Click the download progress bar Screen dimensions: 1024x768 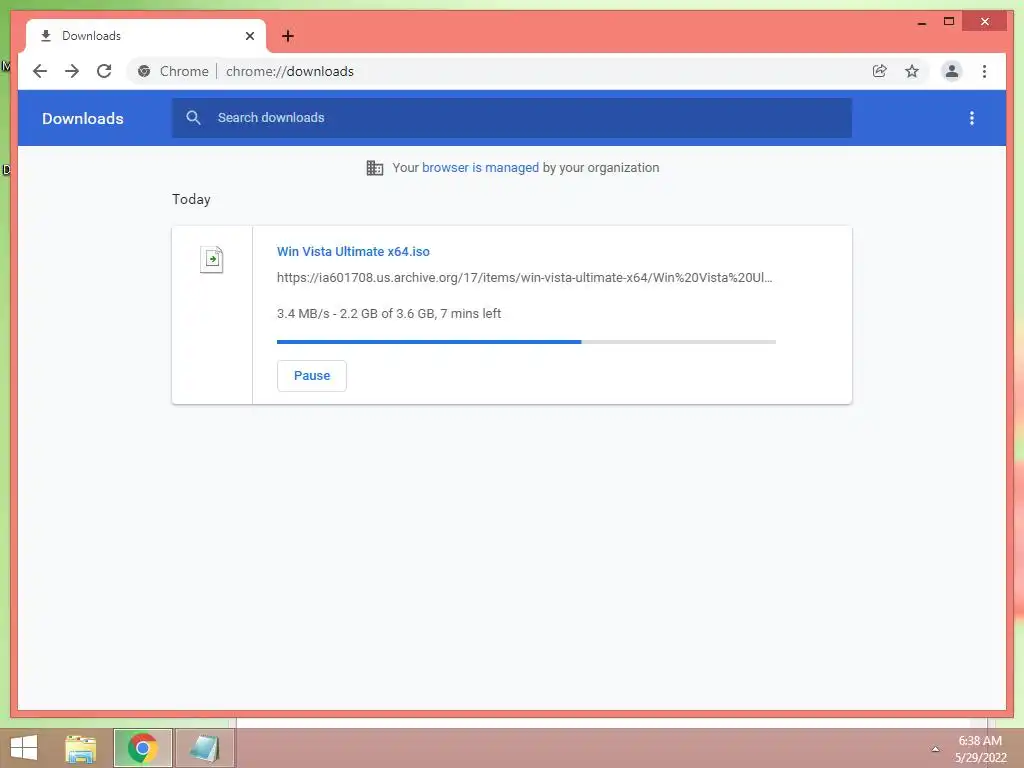coord(526,342)
